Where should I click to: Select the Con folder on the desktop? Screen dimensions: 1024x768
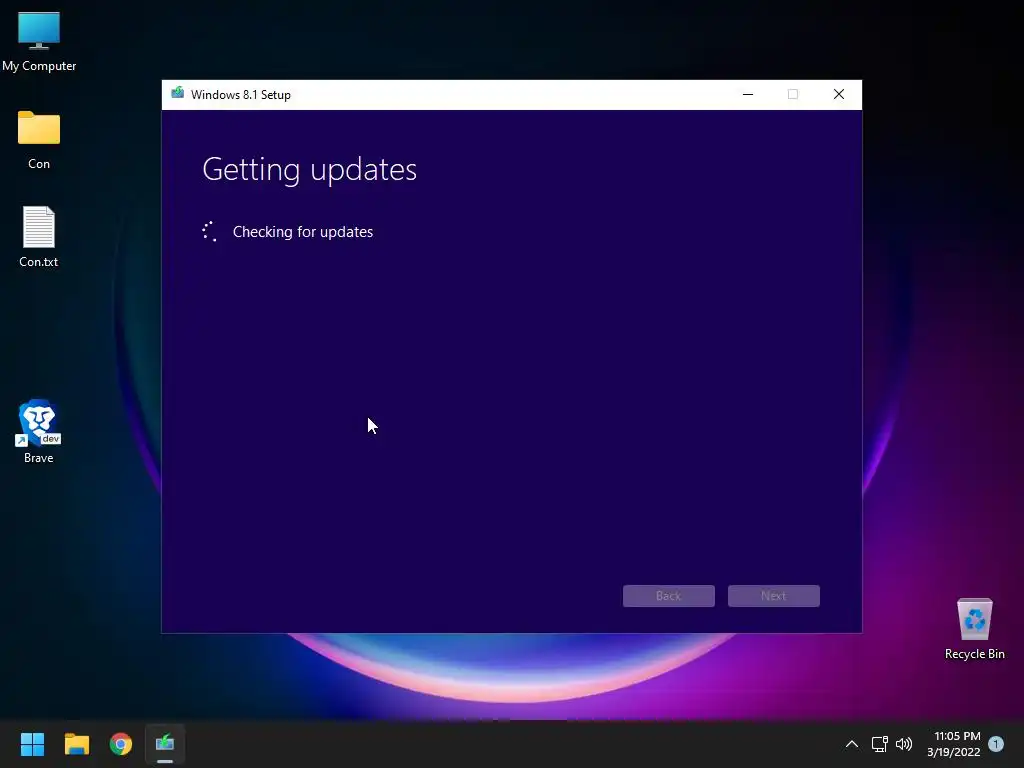[x=39, y=140]
